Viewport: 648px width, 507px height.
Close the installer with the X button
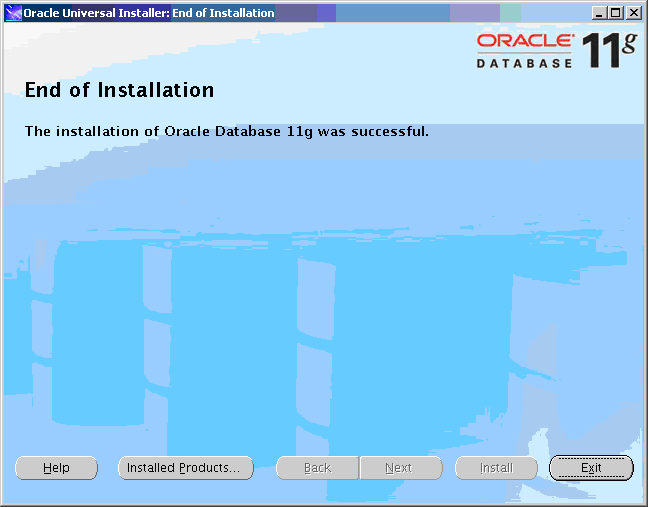633,13
